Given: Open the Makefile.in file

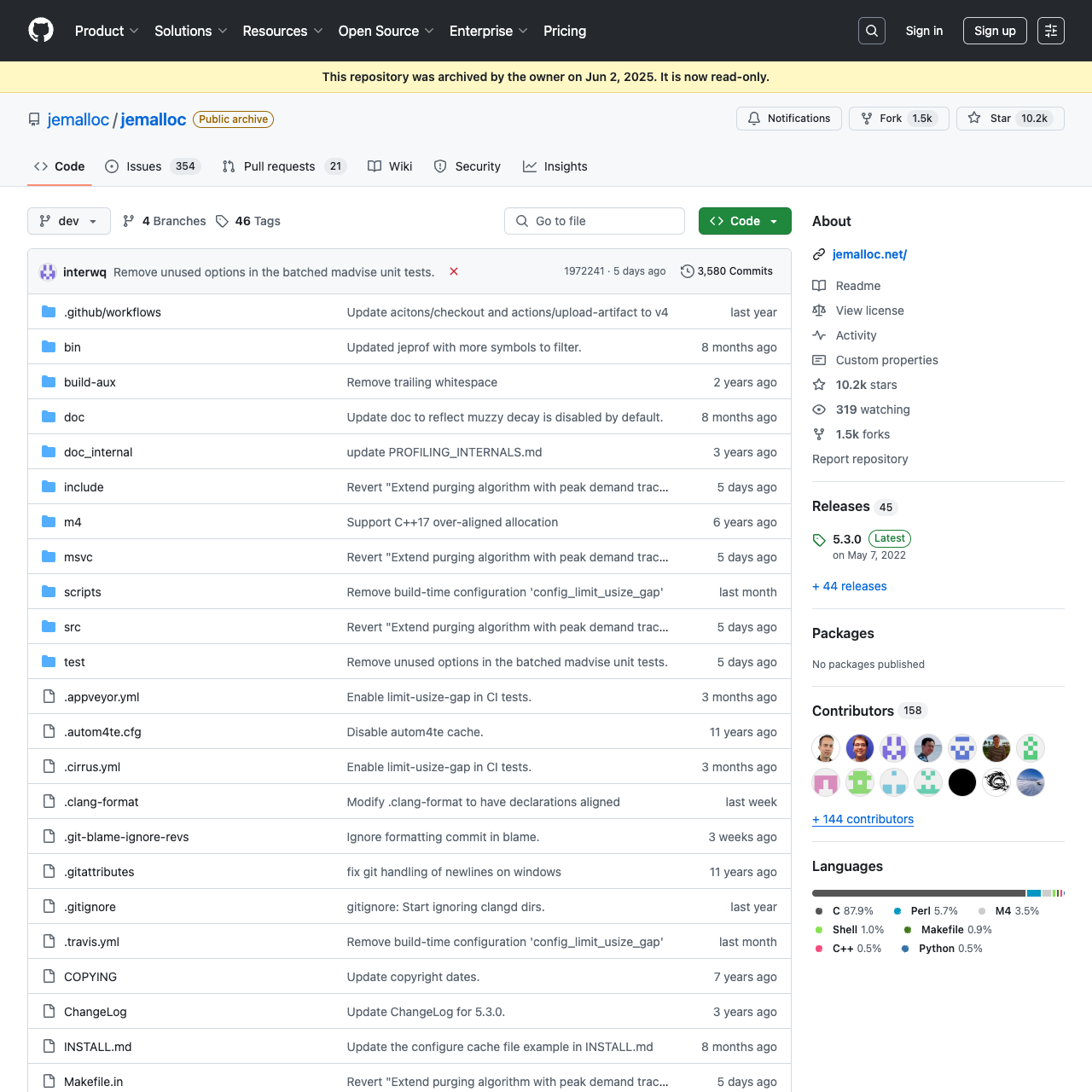Looking at the screenshot, I should click(94, 1082).
